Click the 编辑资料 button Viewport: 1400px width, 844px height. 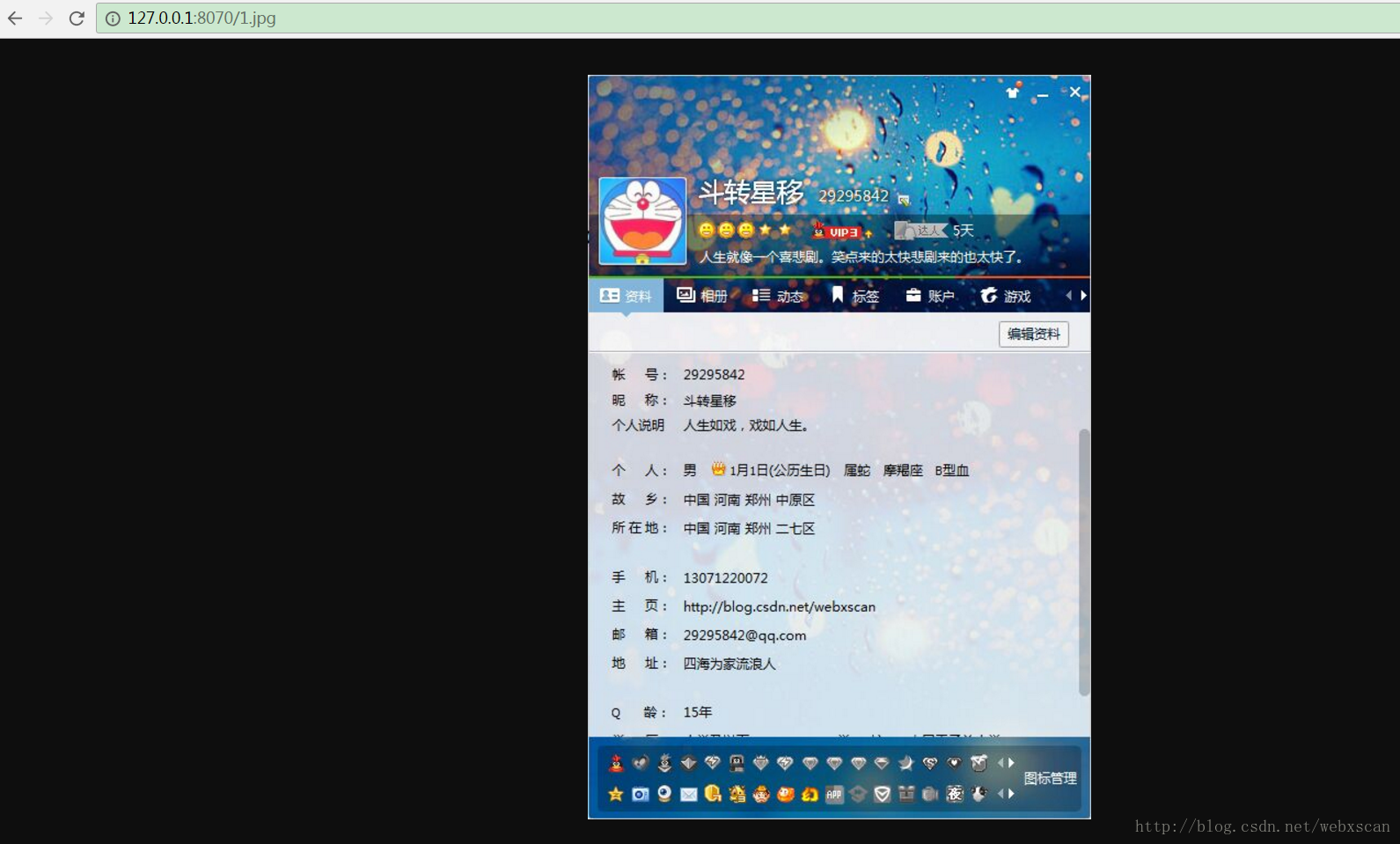click(1034, 334)
